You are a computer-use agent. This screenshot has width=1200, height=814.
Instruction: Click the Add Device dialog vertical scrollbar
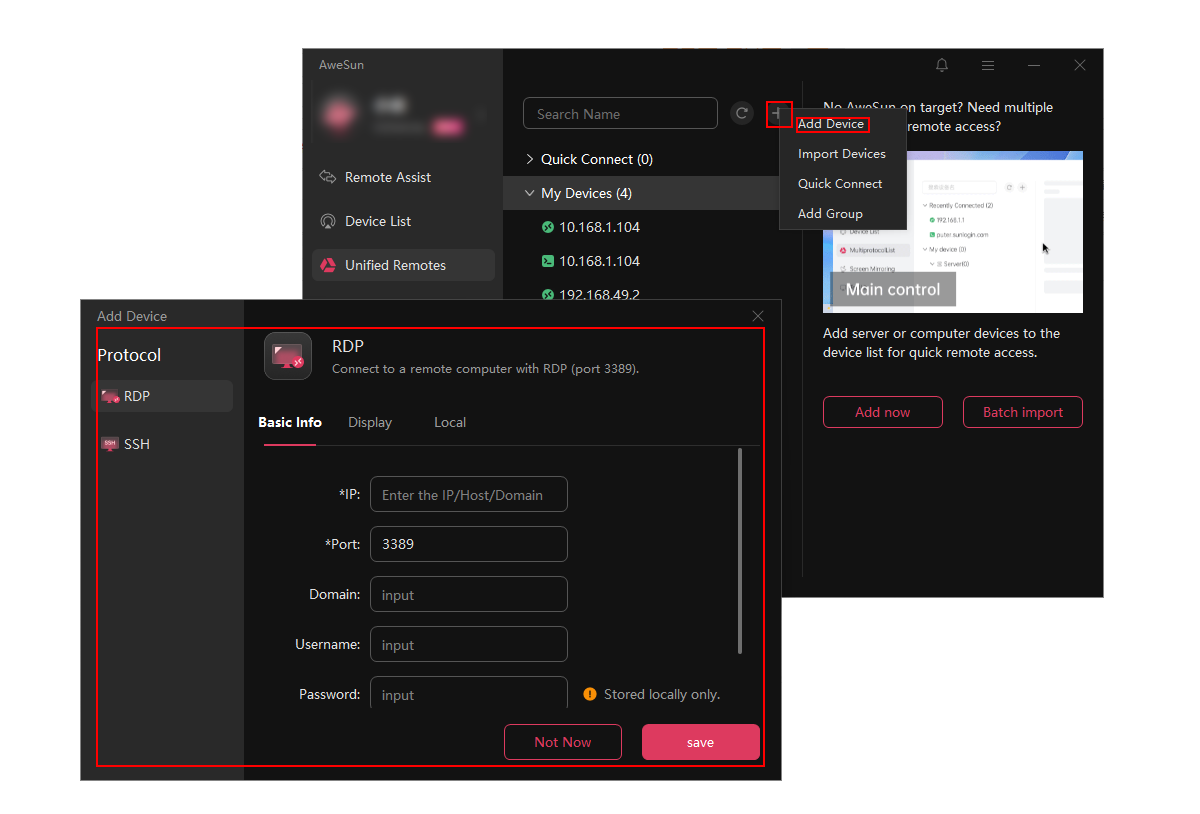[740, 551]
